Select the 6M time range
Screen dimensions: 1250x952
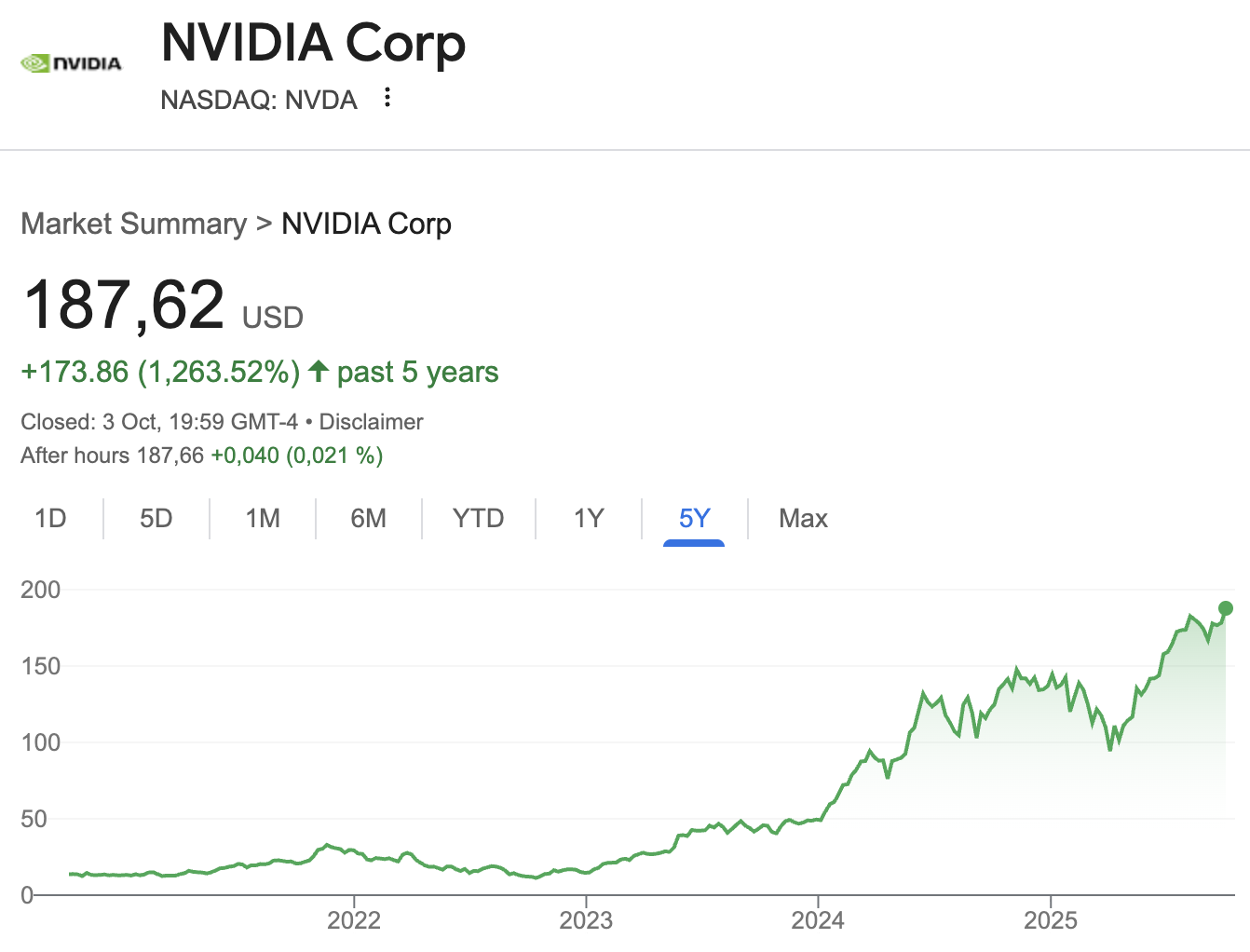coord(369,518)
